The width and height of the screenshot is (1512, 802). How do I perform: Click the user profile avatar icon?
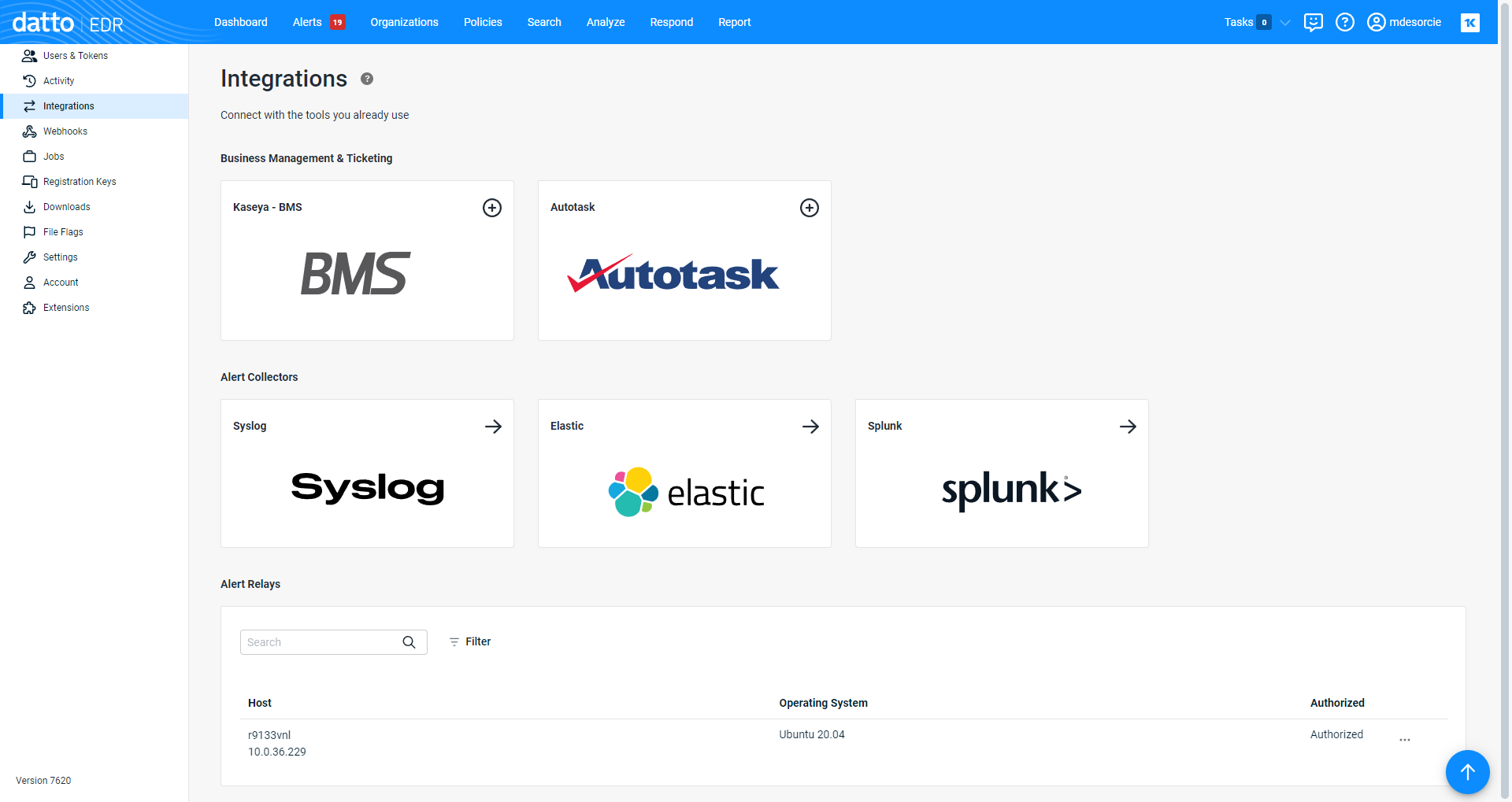[x=1376, y=22]
